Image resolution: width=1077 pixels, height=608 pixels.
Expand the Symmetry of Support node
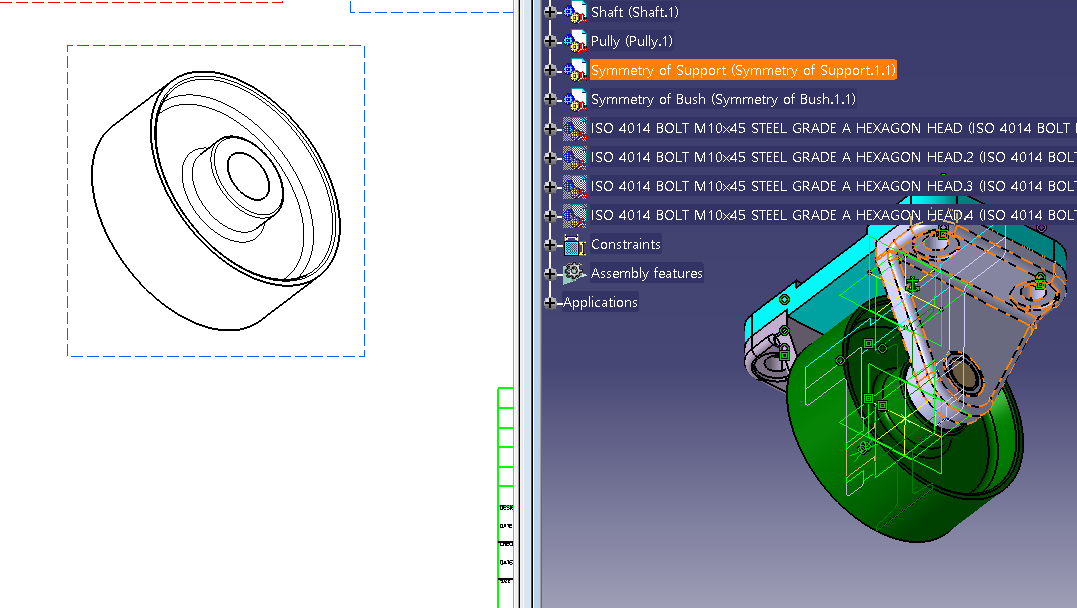[x=549, y=70]
